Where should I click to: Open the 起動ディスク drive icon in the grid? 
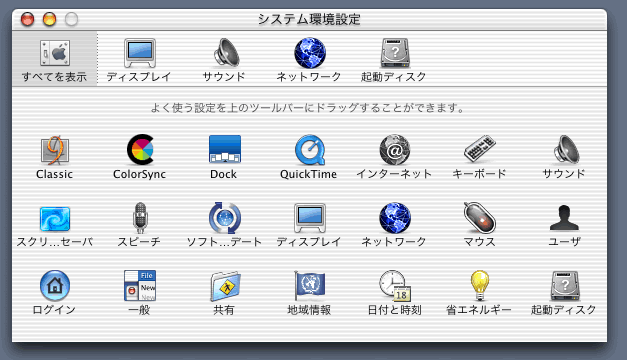coord(565,286)
